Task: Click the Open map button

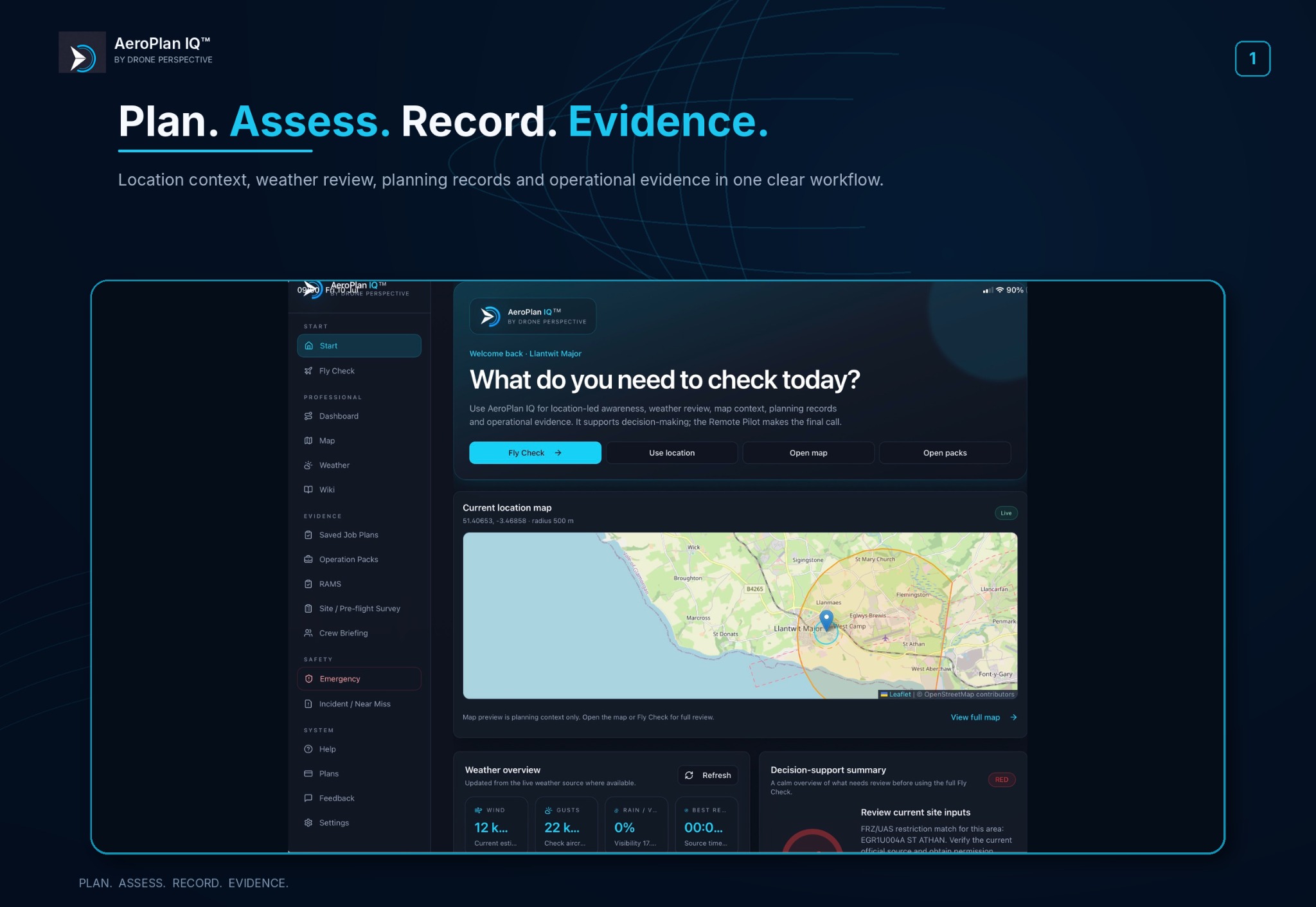Action: coord(808,453)
